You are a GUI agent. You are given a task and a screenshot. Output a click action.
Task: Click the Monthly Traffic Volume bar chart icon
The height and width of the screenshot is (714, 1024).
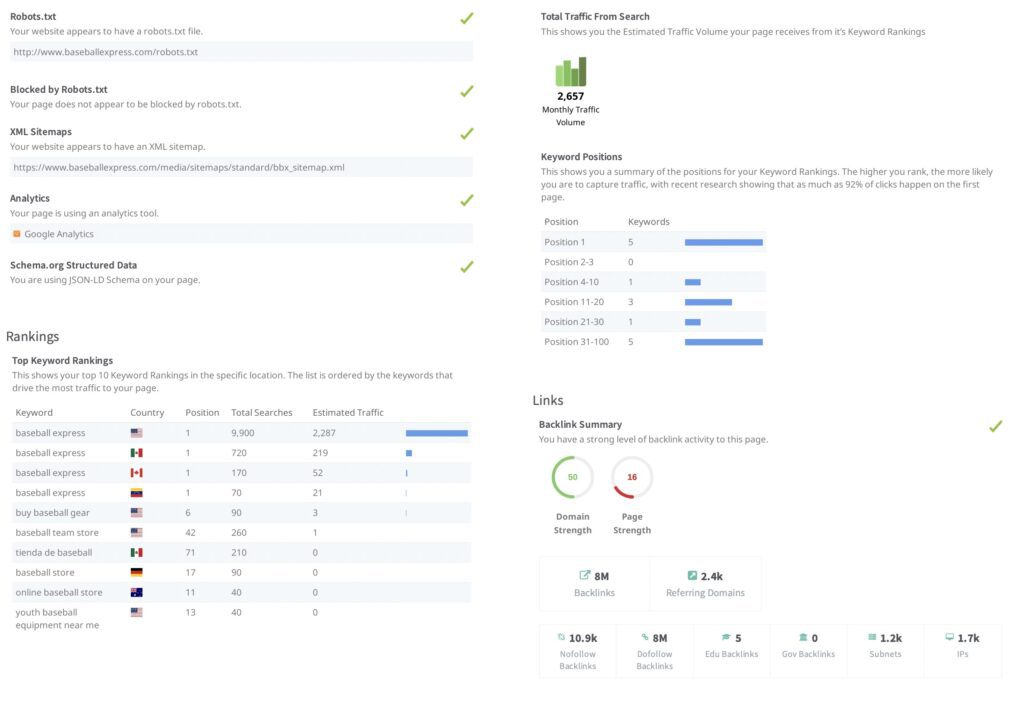570,72
